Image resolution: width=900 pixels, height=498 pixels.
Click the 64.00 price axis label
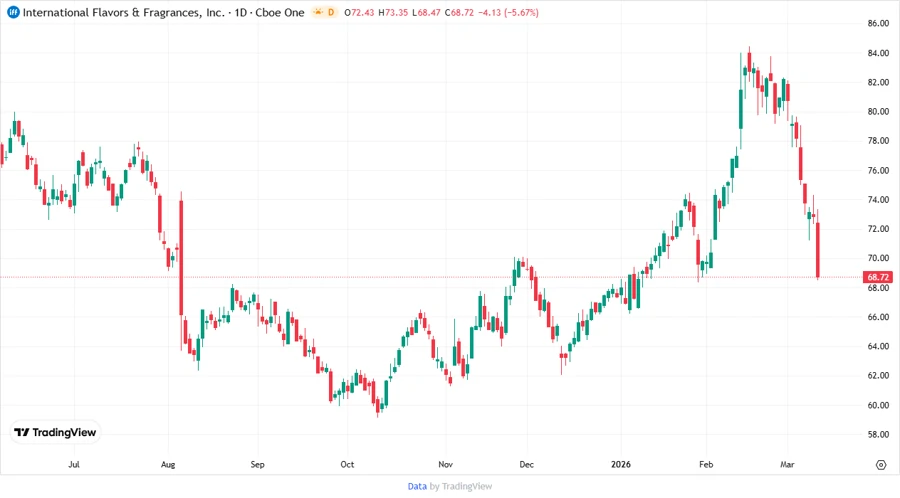[x=878, y=347]
